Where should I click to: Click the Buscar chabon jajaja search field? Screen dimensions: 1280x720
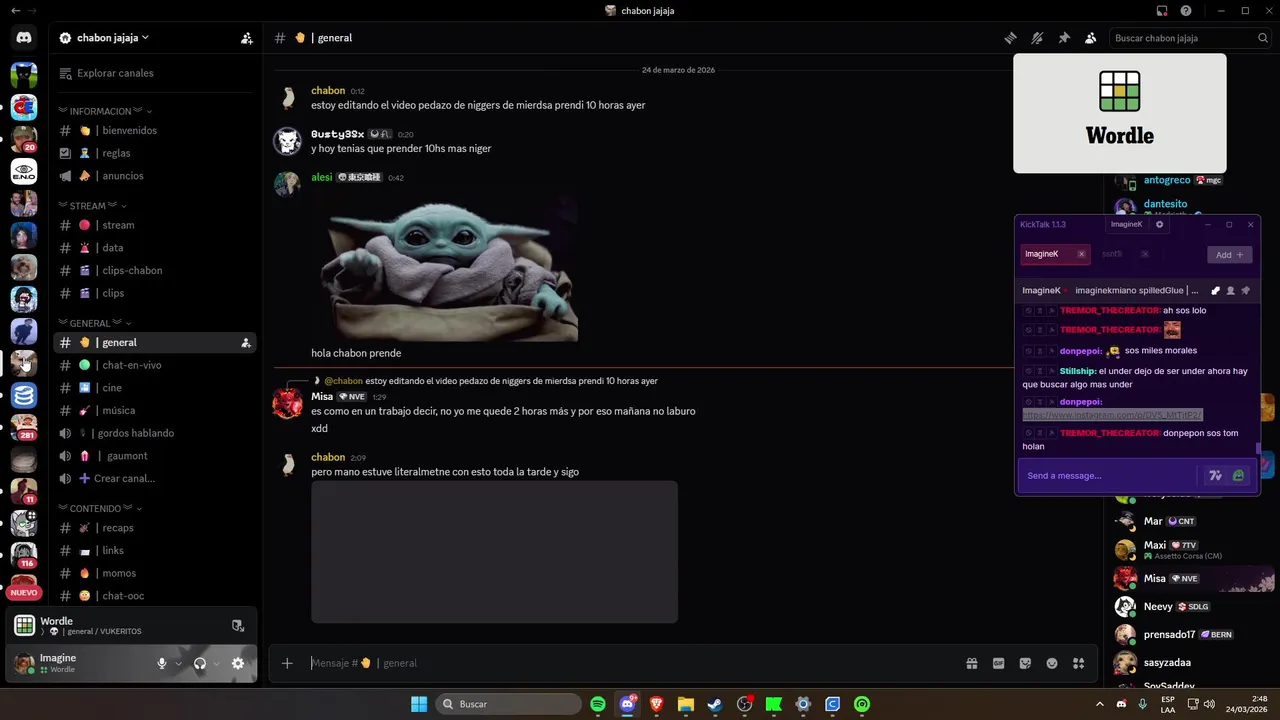point(1190,38)
